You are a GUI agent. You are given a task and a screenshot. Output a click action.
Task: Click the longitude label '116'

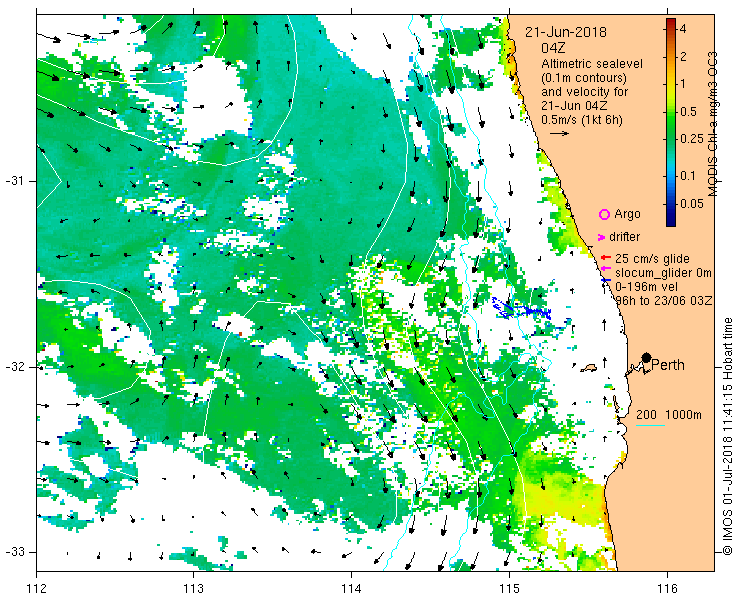tap(667, 589)
